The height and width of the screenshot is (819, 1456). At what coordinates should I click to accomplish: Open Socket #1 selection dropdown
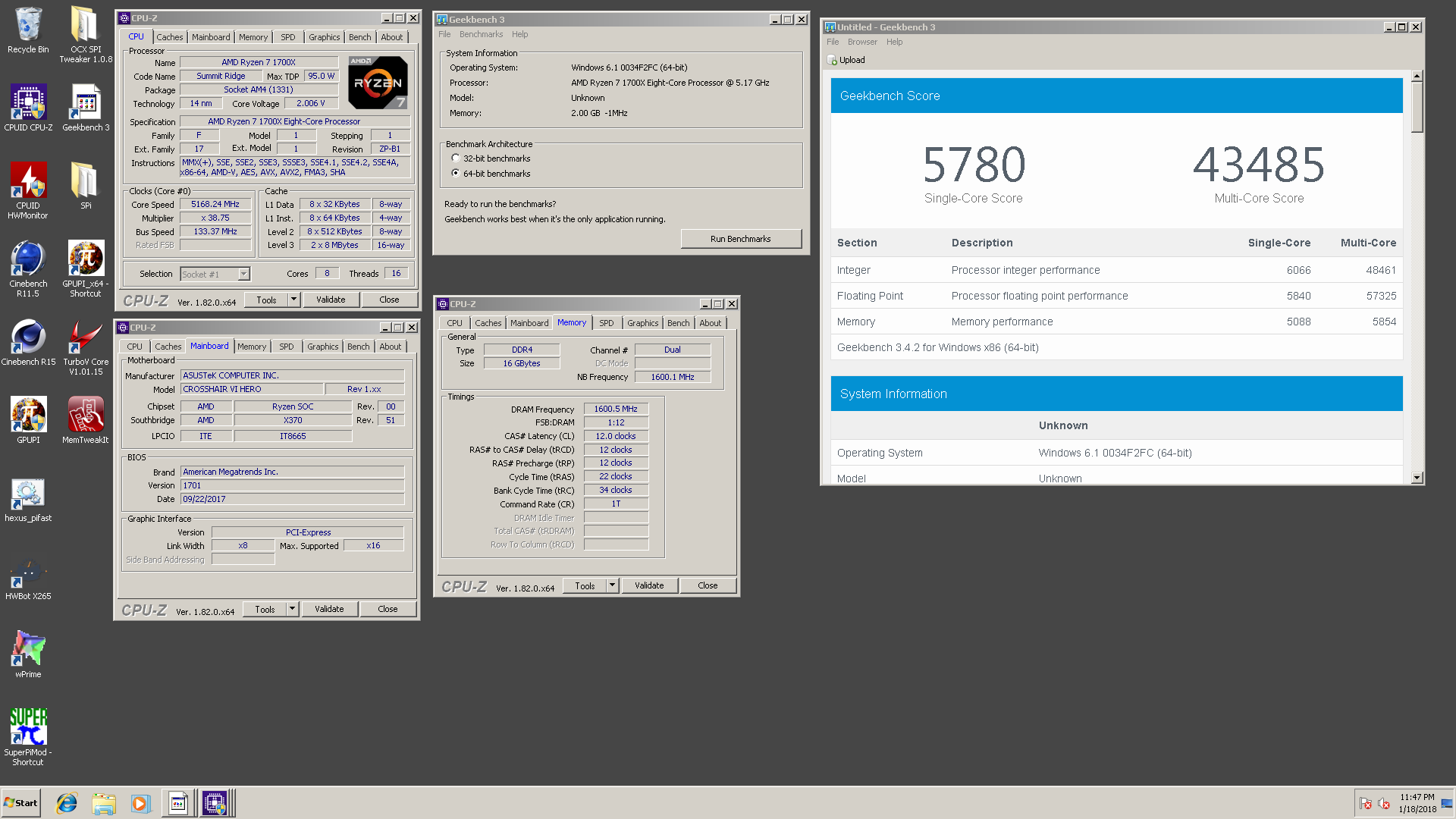tap(243, 275)
